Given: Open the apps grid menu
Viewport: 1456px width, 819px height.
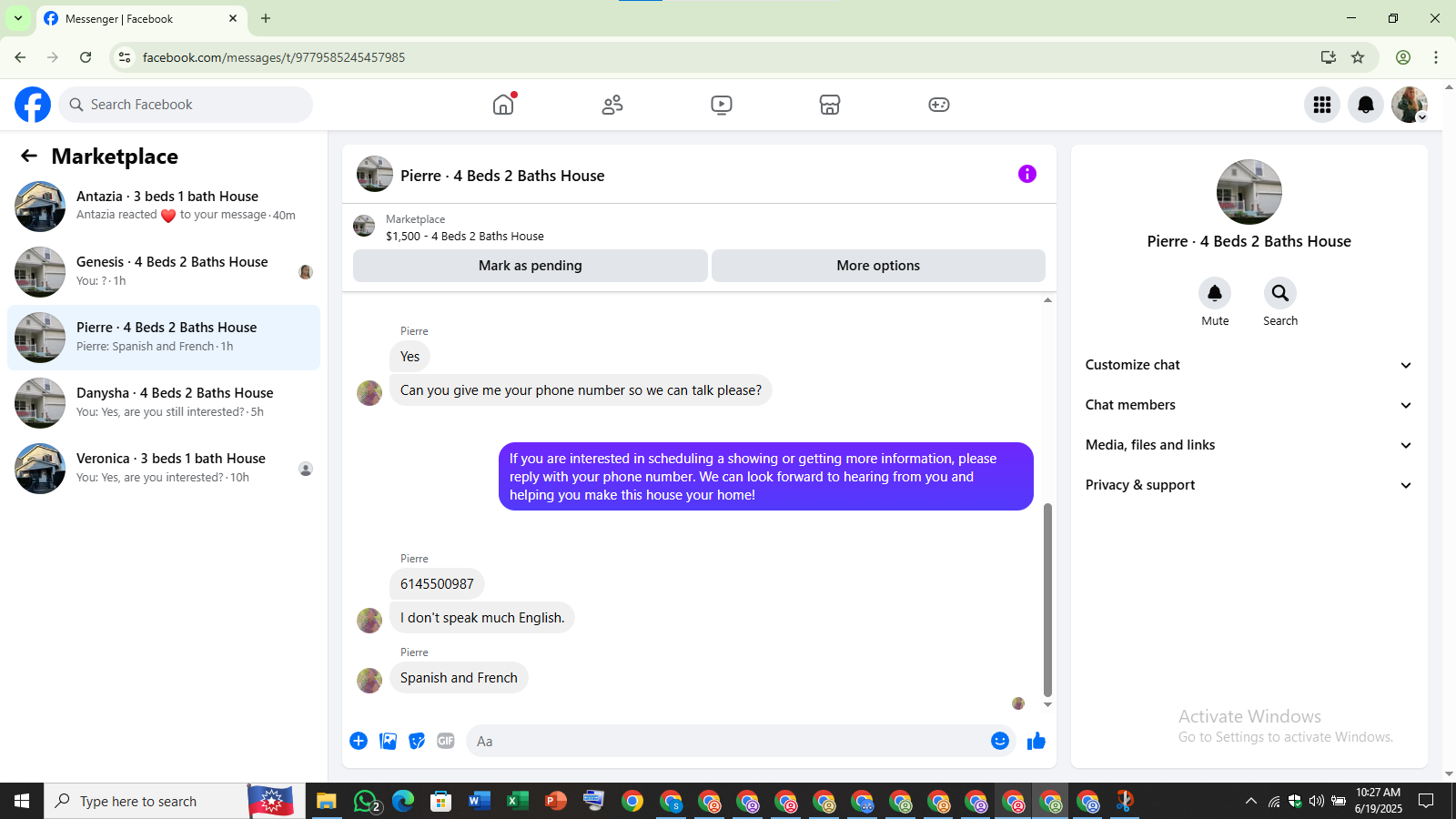Looking at the screenshot, I should (x=1322, y=105).
